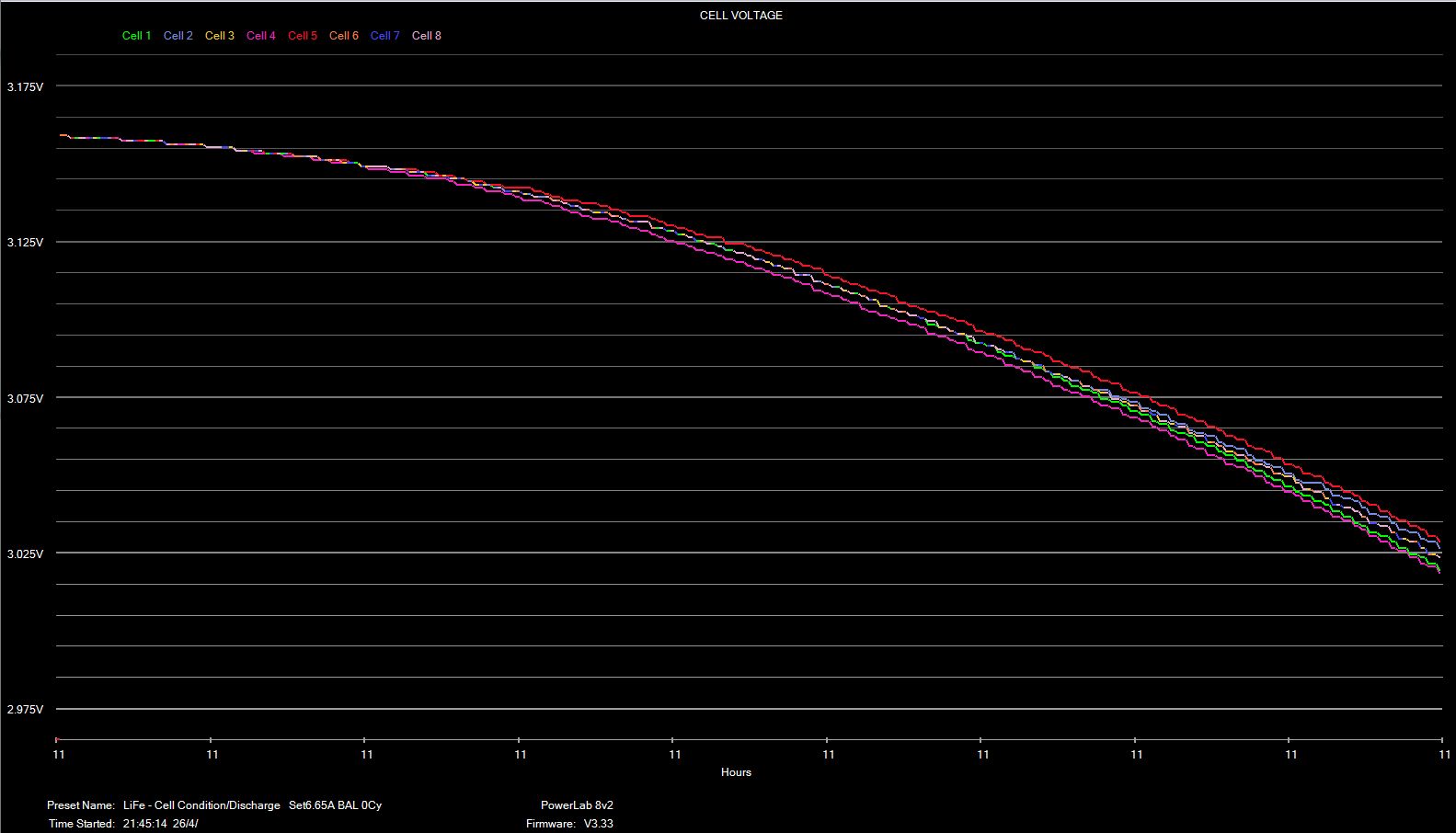
Task: Toggle the Cell 2 legend entry
Action: click(178, 36)
